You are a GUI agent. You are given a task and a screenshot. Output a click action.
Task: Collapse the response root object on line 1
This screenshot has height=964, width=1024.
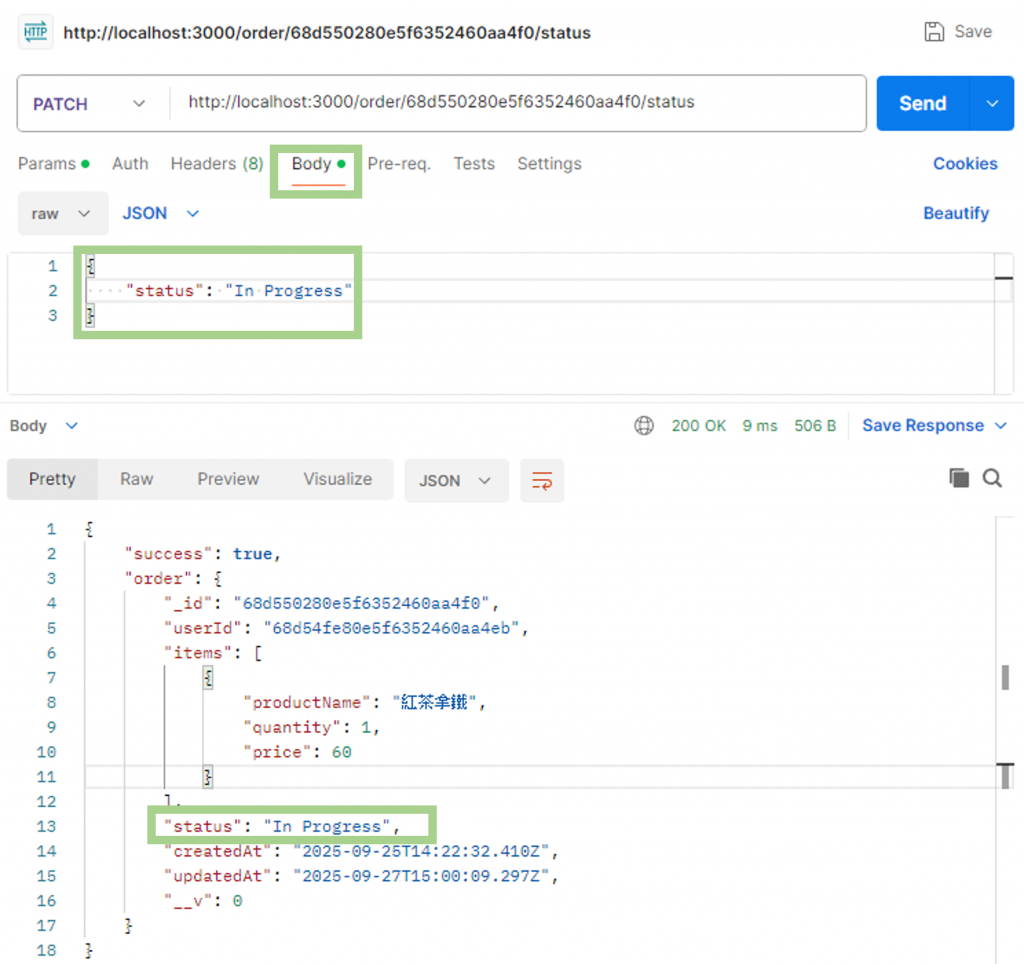coord(89,529)
